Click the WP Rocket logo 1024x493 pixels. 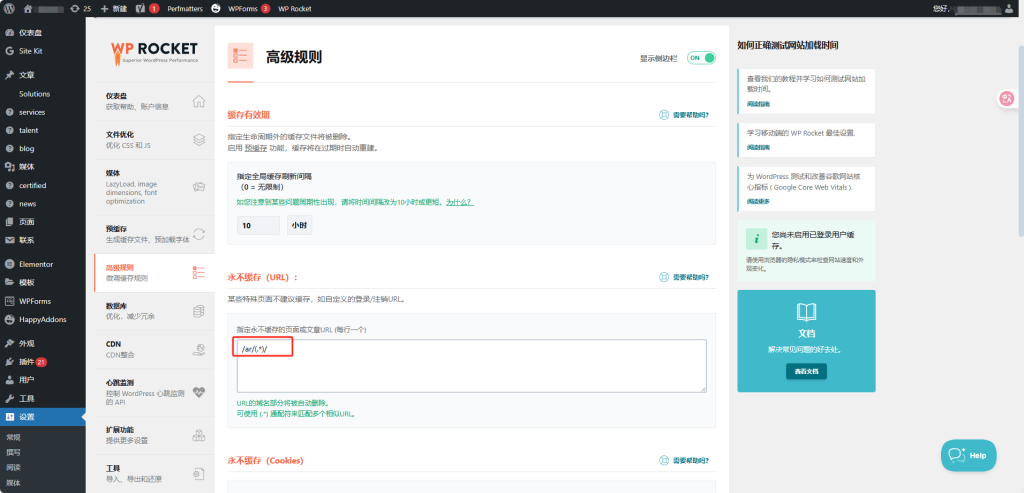(154, 52)
